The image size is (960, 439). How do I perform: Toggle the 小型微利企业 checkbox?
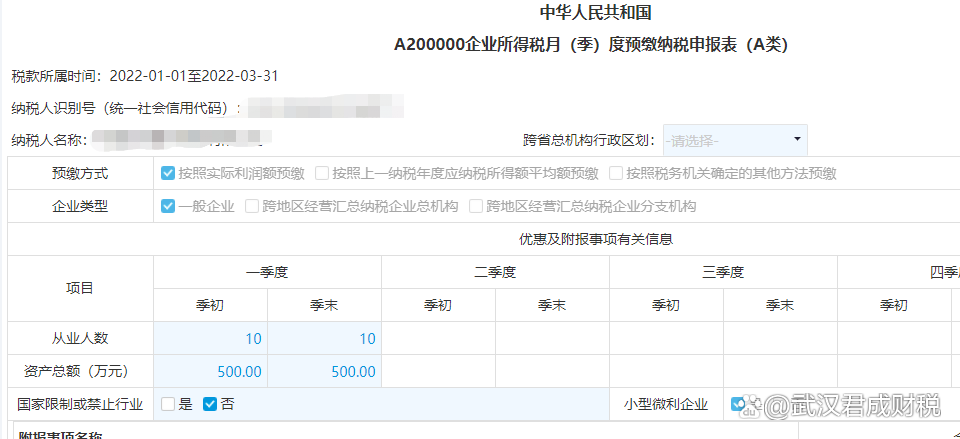[x=738, y=403]
